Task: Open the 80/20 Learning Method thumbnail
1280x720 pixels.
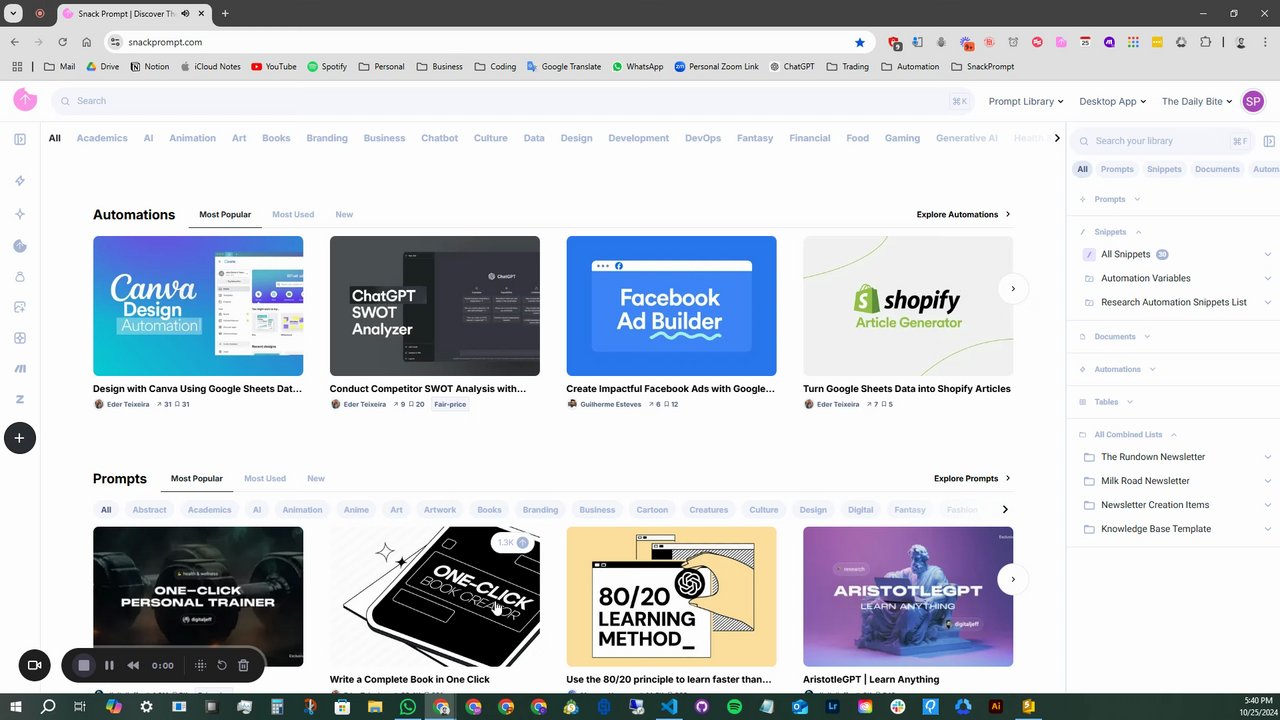Action: coord(671,597)
